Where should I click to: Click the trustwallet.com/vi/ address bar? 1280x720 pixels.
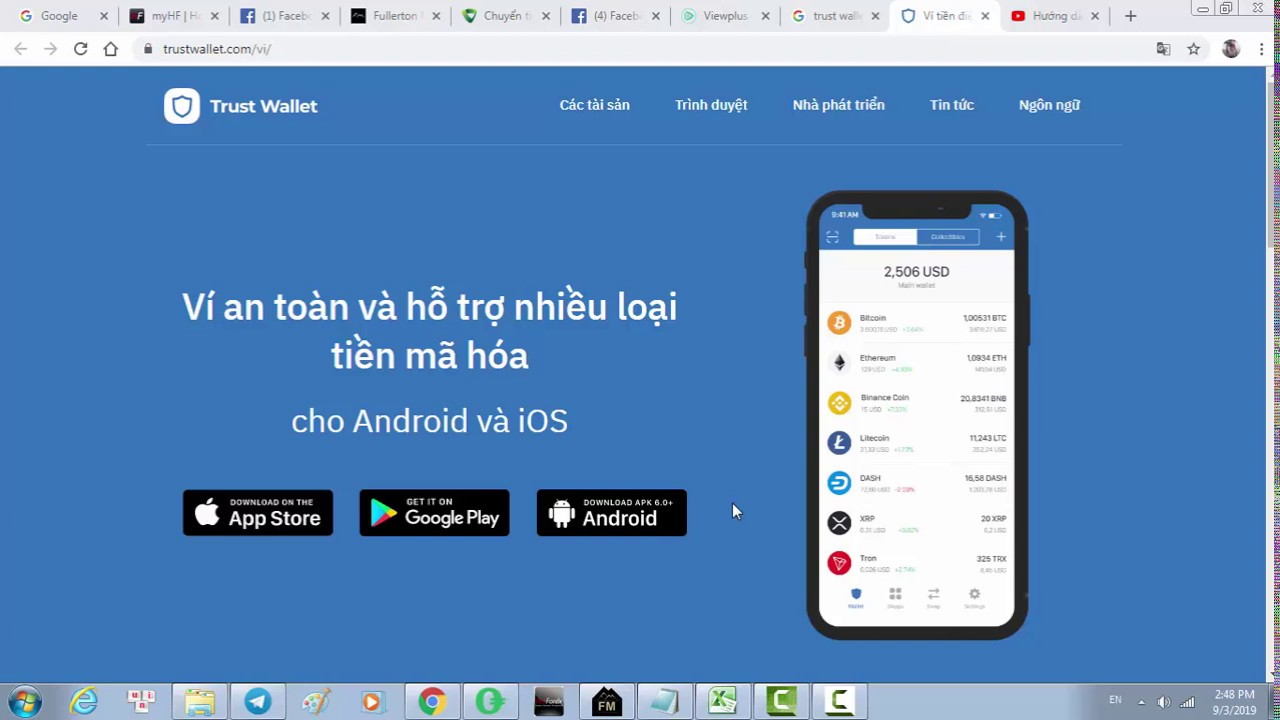[640, 49]
